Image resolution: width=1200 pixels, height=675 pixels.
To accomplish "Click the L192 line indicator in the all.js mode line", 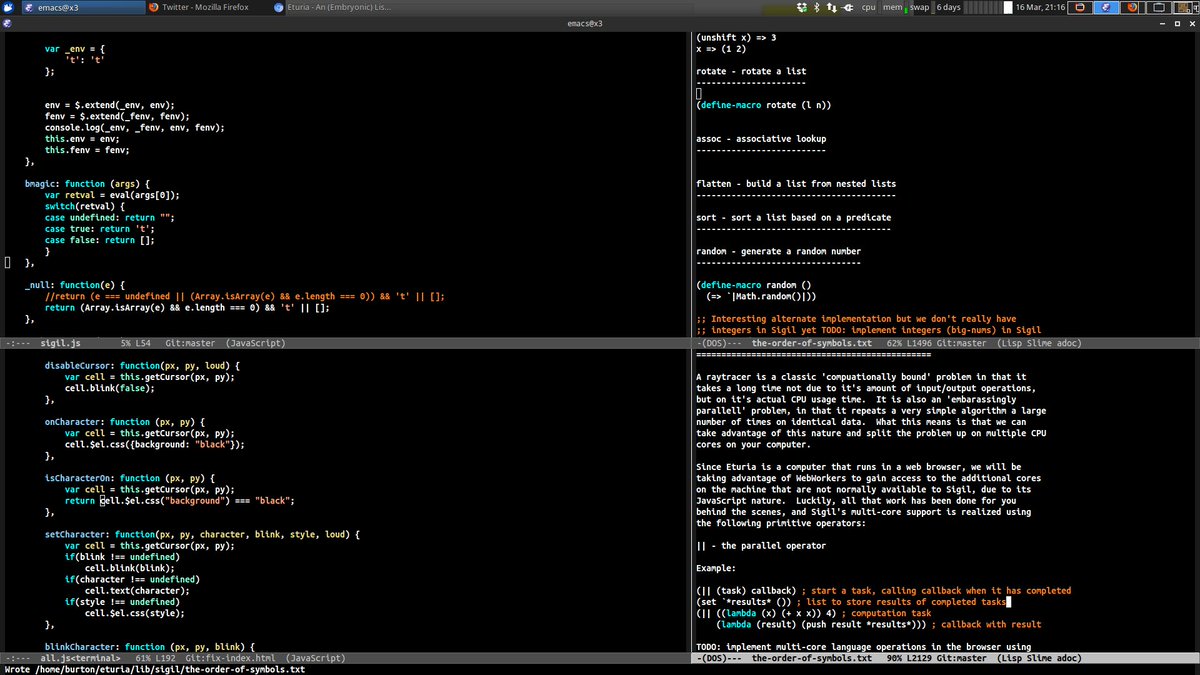I will click(x=168, y=659).
